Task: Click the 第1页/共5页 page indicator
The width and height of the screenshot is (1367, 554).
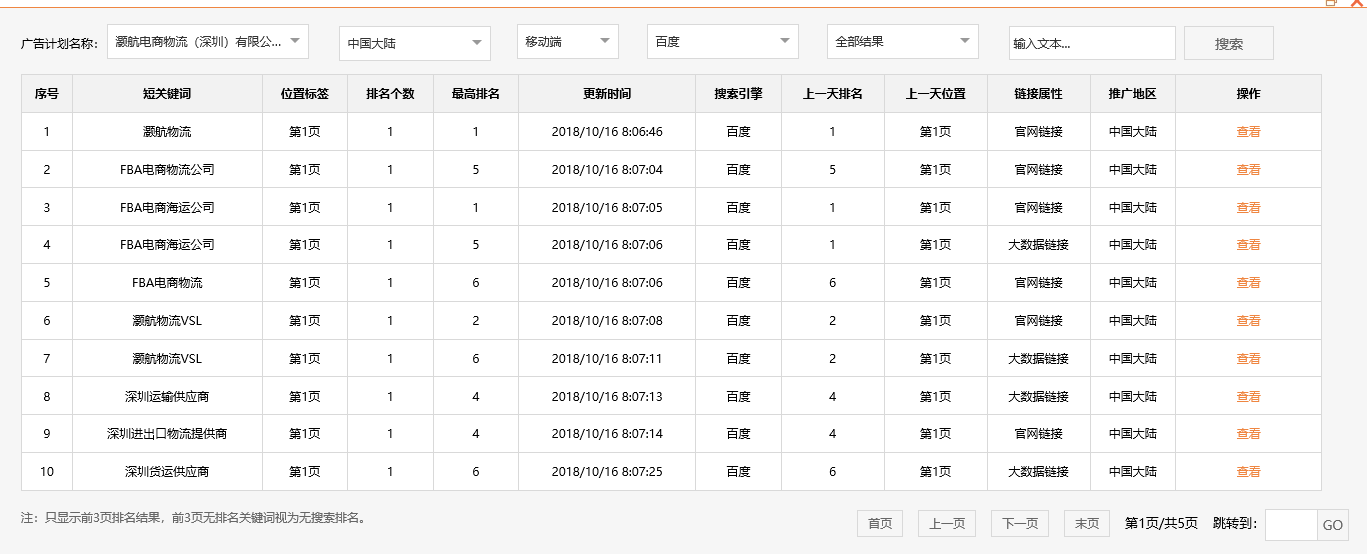Action: coord(1161,523)
